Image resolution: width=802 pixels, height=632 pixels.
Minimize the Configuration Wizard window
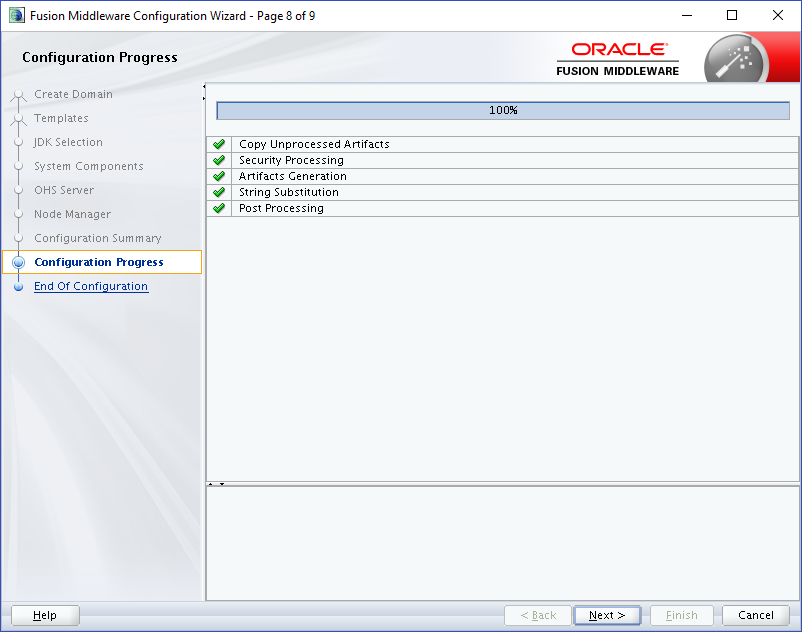686,15
